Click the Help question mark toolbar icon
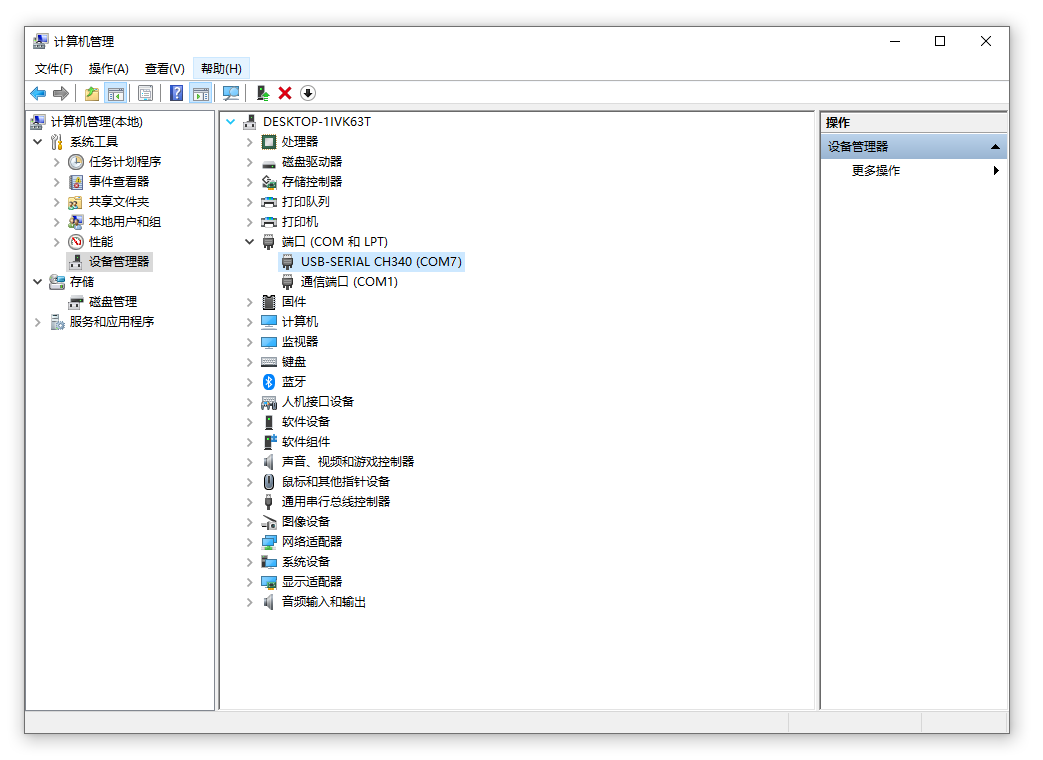Viewport: 1043px width, 760px height. (x=176, y=93)
